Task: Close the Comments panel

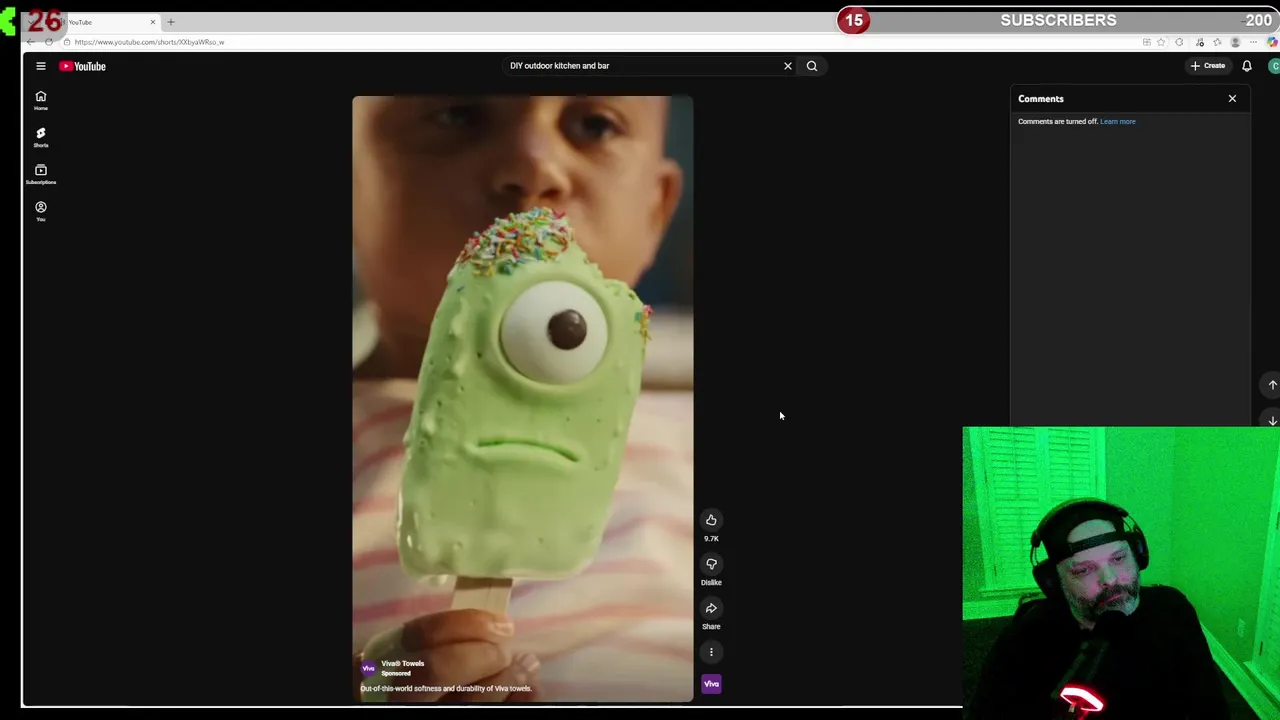Action: click(1232, 99)
